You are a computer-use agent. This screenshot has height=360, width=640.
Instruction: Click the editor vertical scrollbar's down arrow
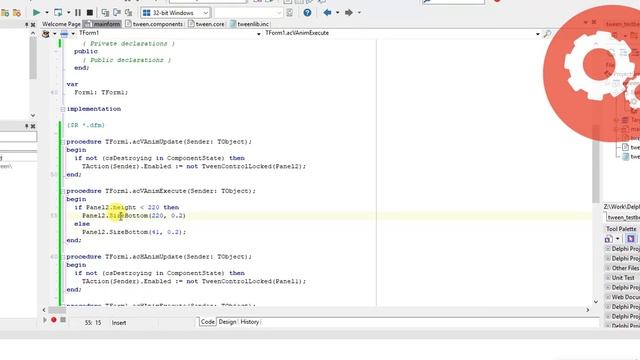(596, 302)
